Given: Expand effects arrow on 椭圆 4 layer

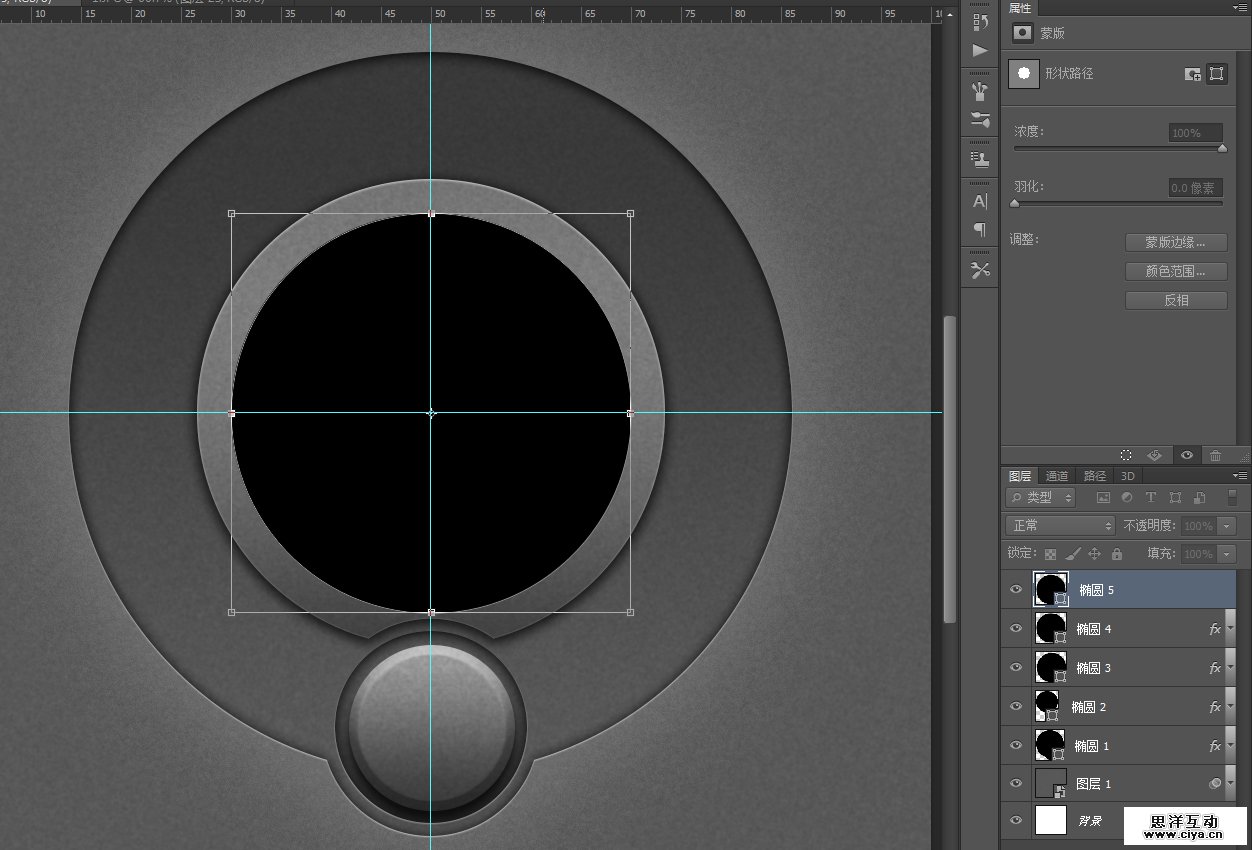Looking at the screenshot, I should (1230, 629).
